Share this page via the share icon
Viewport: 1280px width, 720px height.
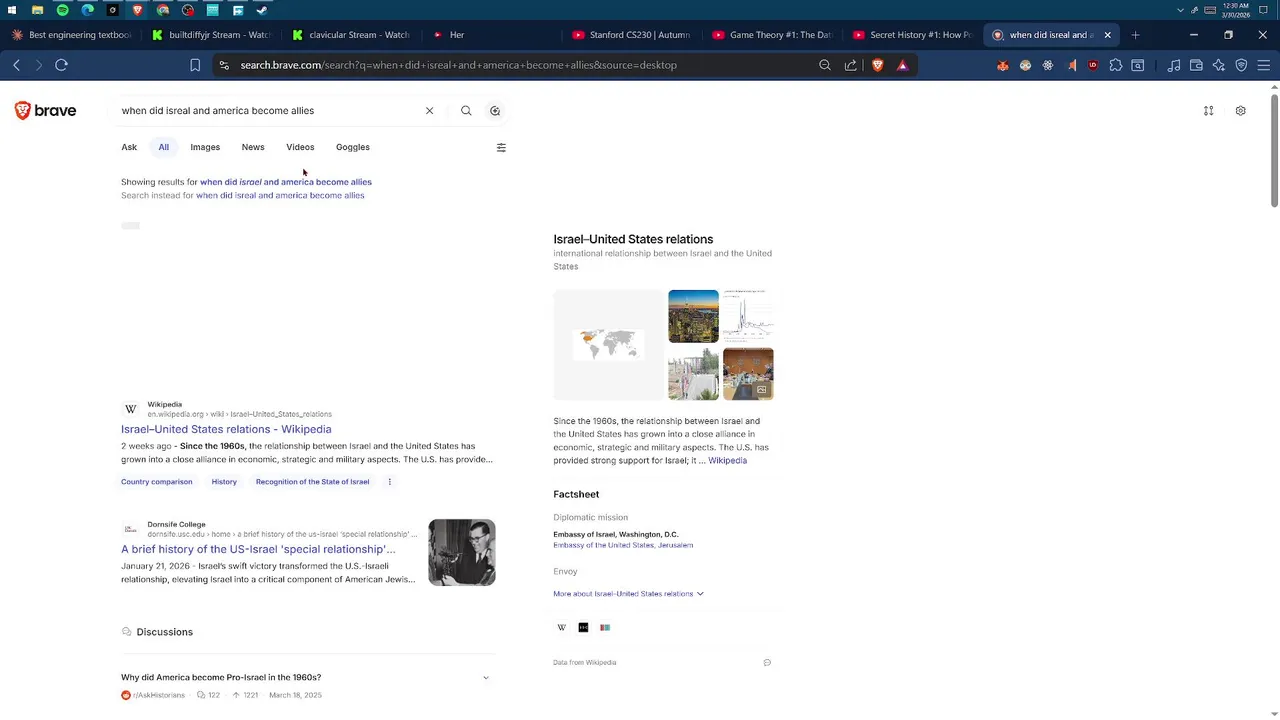(x=850, y=65)
